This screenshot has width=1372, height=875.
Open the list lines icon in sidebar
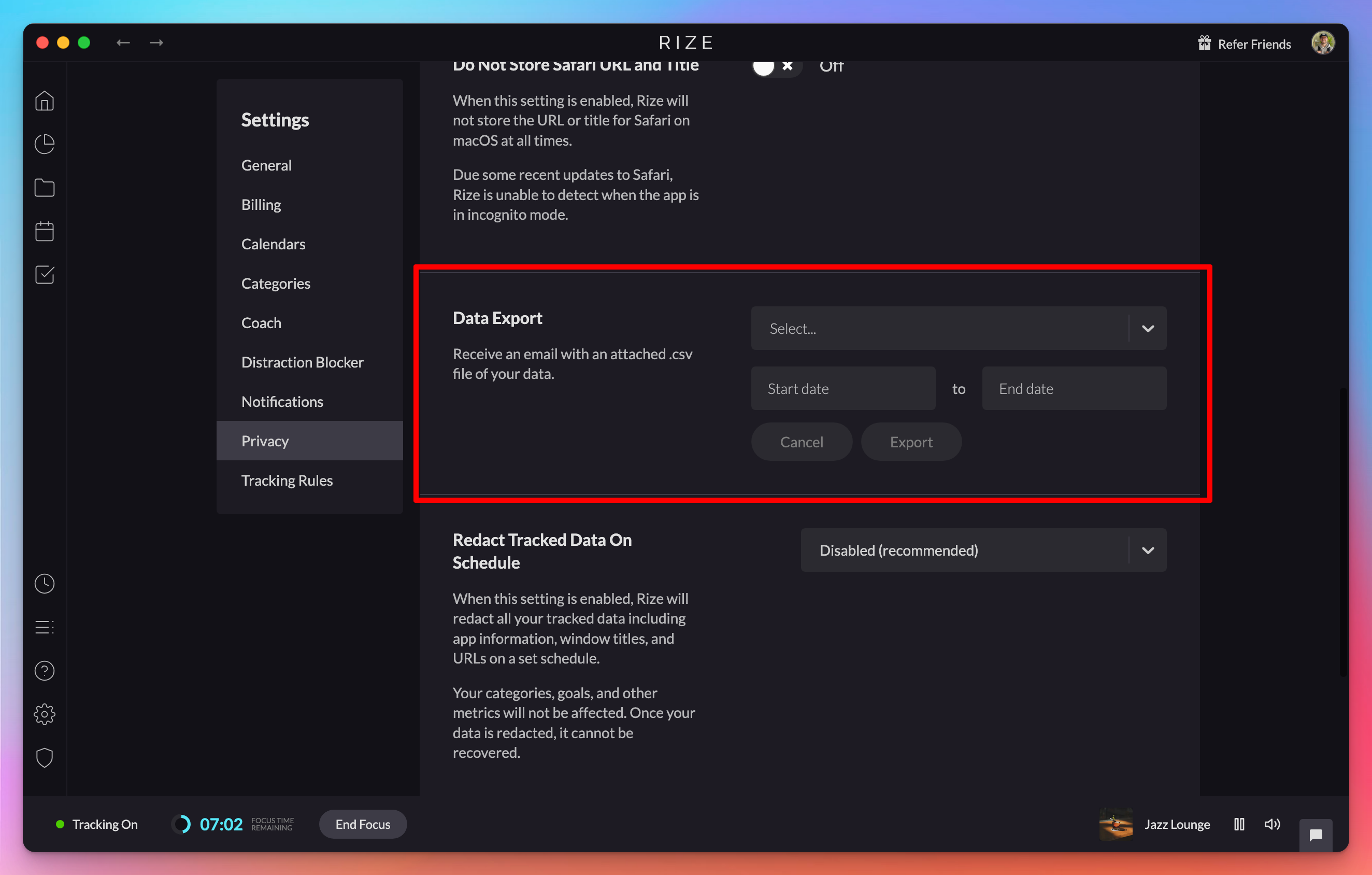[45, 627]
